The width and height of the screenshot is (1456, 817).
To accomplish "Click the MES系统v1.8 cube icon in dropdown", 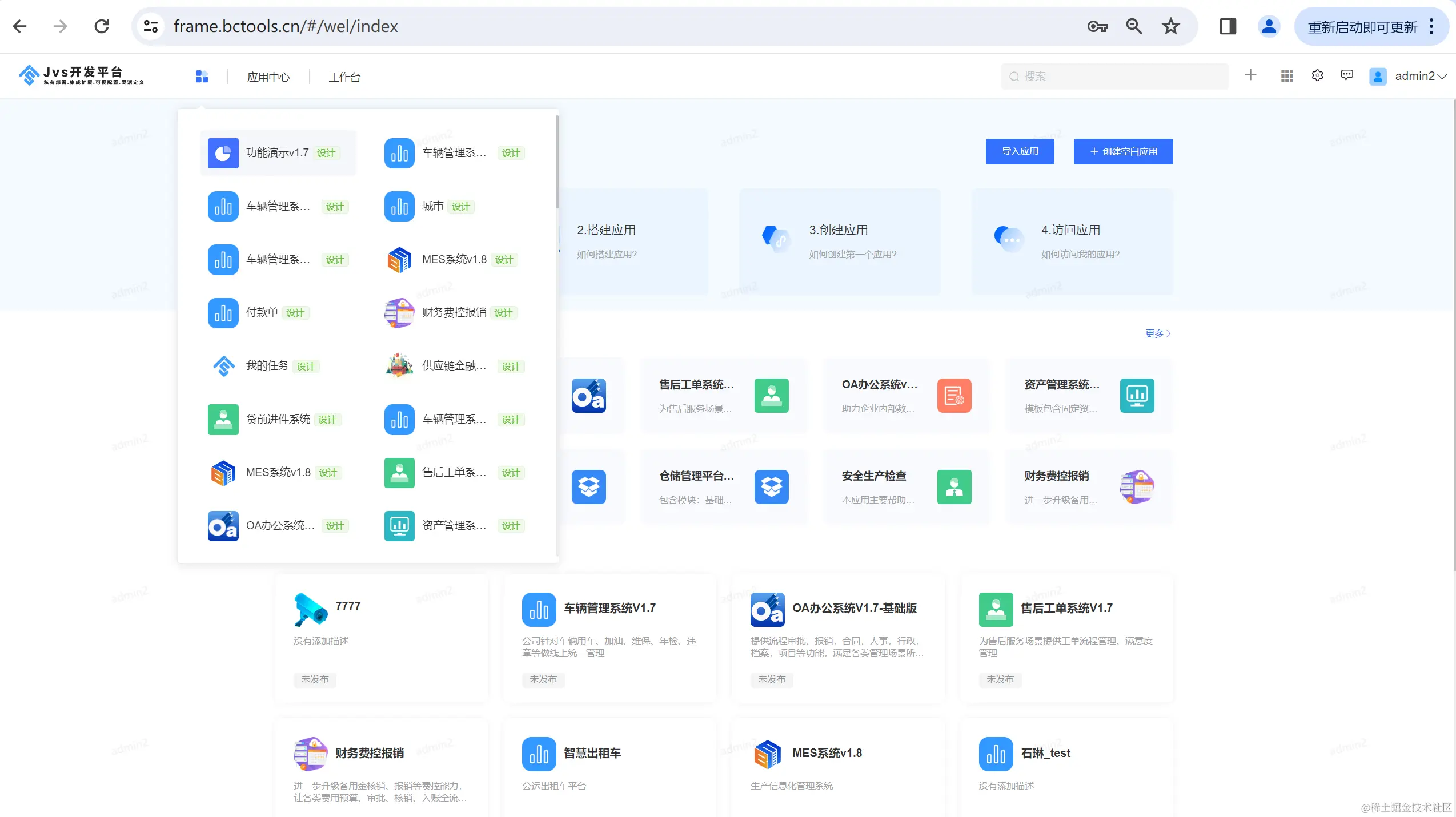I will coord(399,260).
